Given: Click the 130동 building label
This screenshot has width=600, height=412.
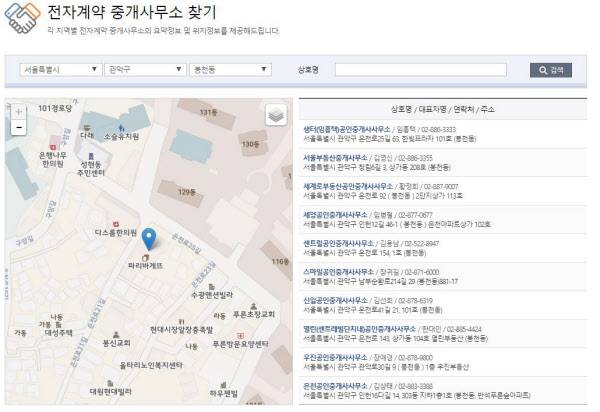Looking at the screenshot, I should pos(251,144).
